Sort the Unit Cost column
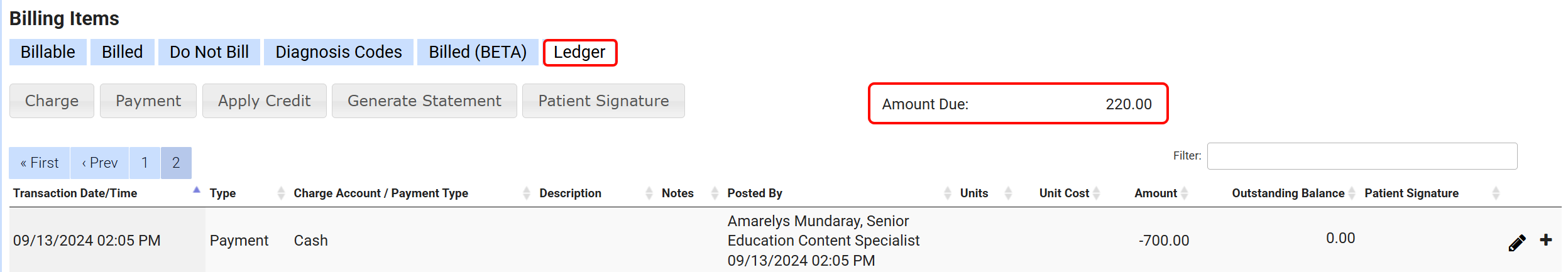The image size is (1568, 272). click(x=1096, y=193)
